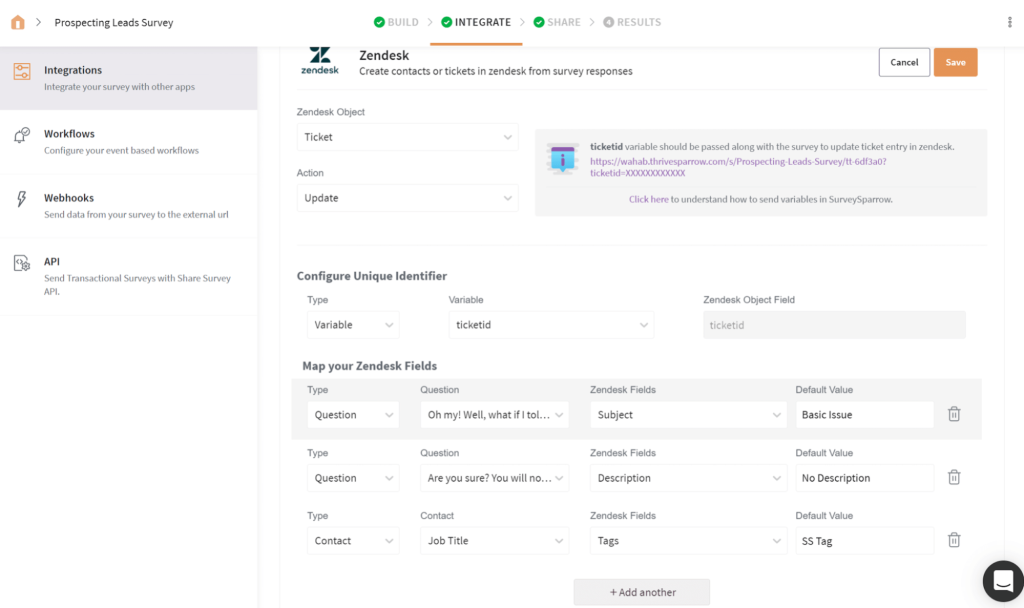Click the Add another mapping button

642,592
